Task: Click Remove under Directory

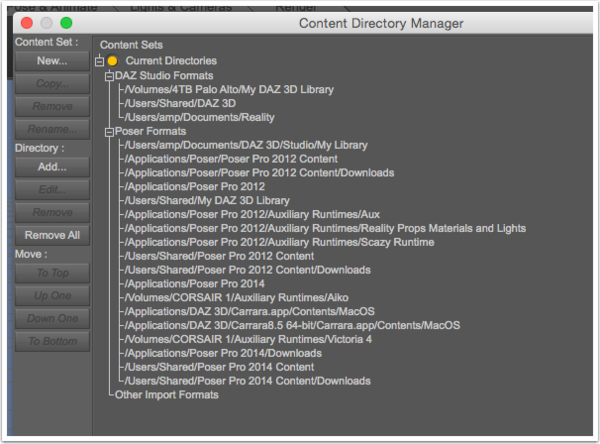Action: tap(52, 212)
